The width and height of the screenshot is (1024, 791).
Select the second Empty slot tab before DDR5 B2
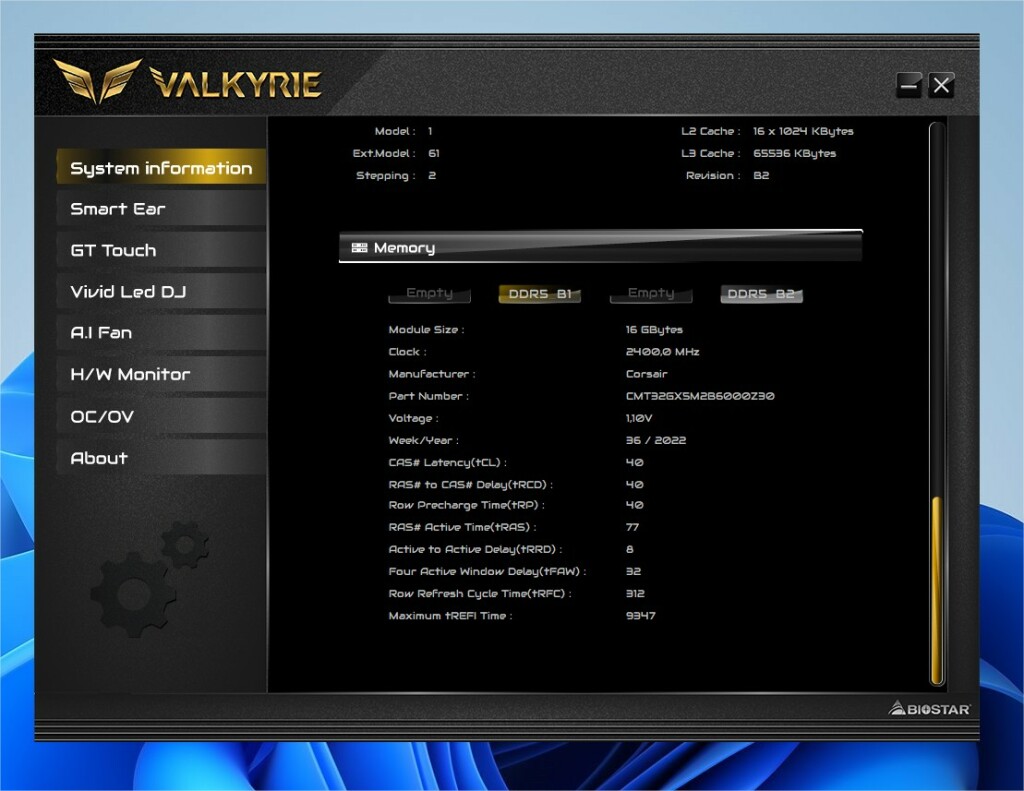point(650,293)
